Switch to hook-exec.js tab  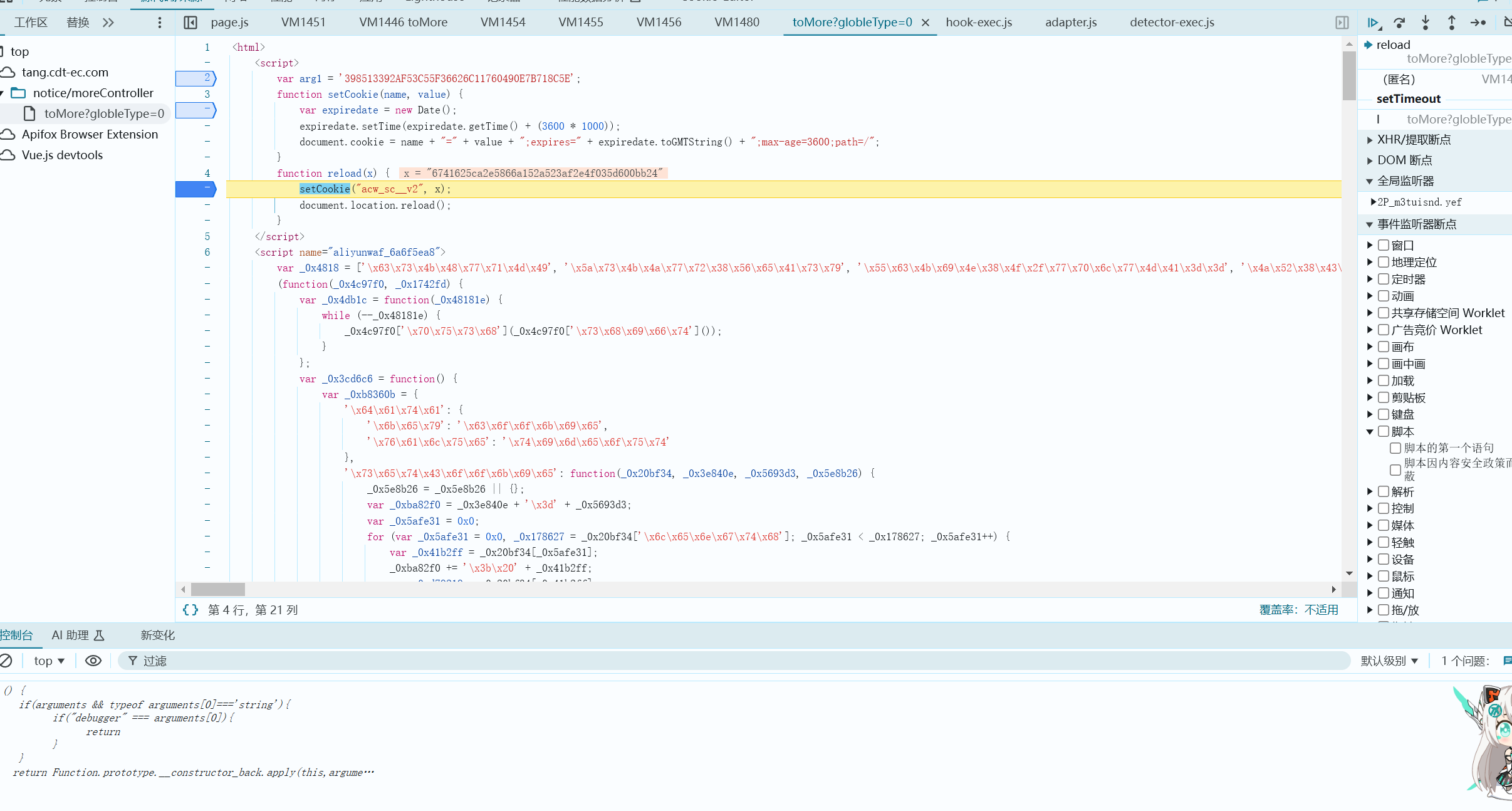pyautogui.click(x=979, y=23)
